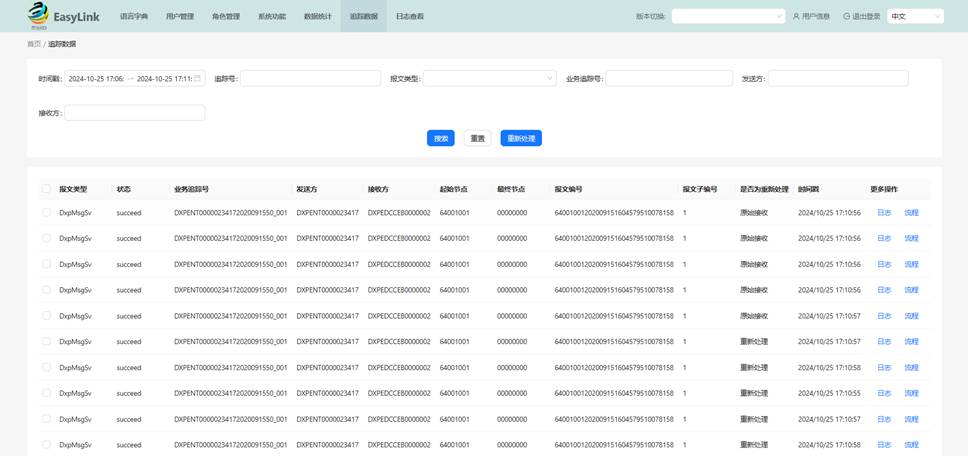Go to the 用户管理 menu
Image resolution: width=968 pixels, height=456 pixels.
pos(179,17)
